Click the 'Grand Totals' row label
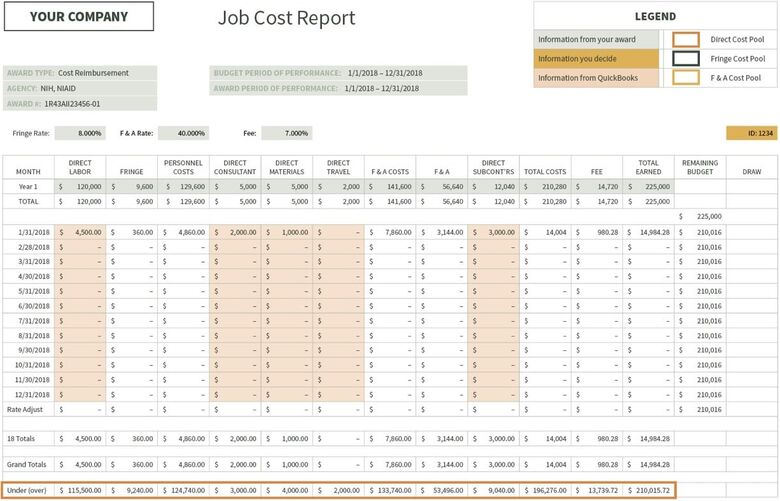The width and height of the screenshot is (780, 501). (x=28, y=465)
